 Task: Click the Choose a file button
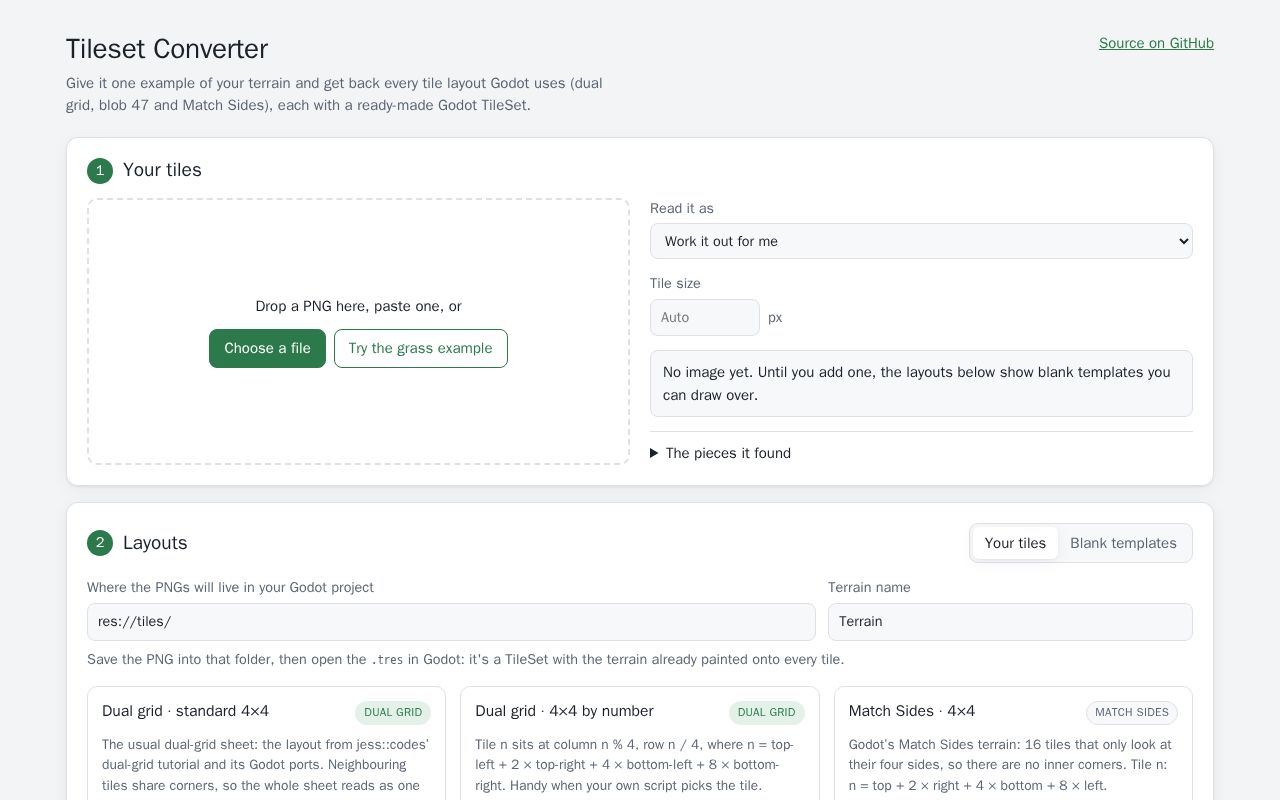click(x=267, y=348)
